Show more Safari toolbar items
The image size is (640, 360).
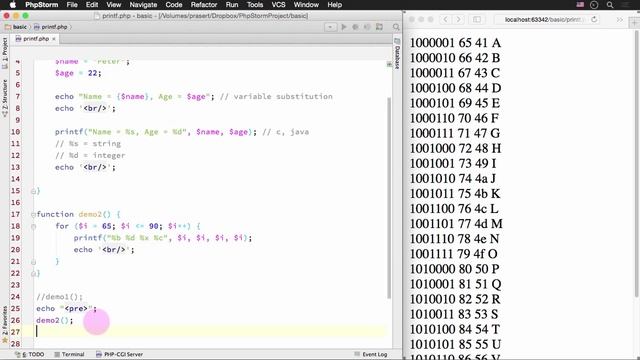[619, 19]
